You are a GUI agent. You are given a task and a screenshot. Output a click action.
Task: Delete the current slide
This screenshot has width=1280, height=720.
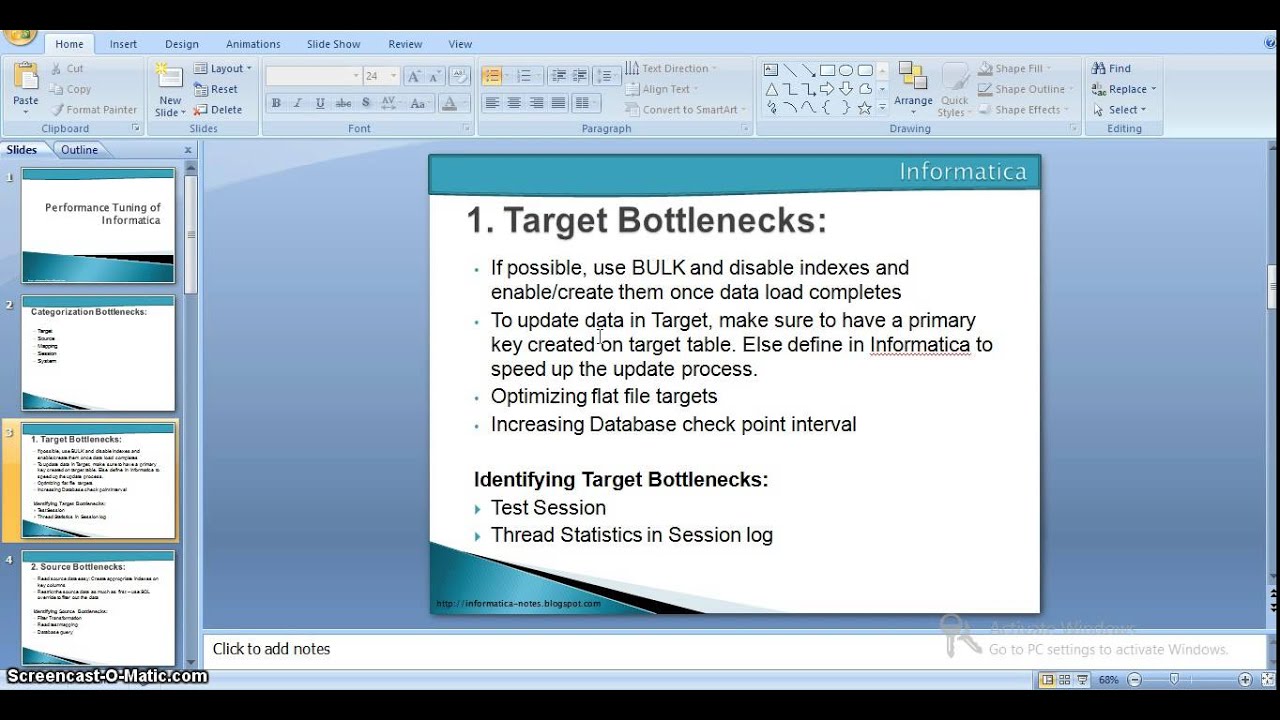(x=218, y=110)
